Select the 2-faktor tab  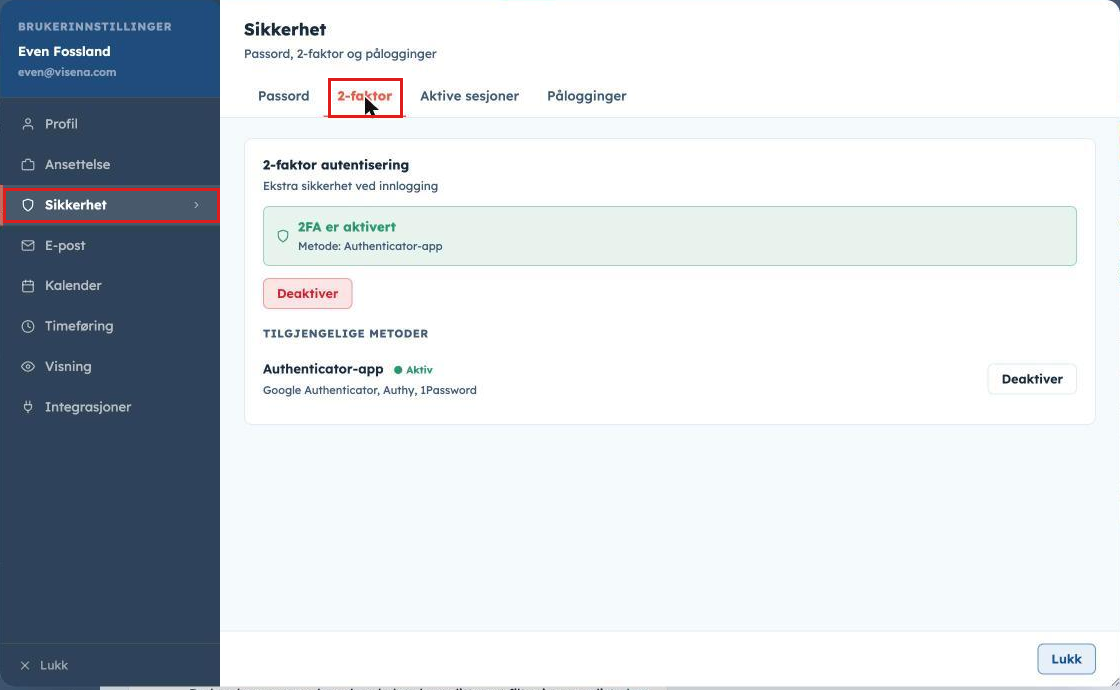click(365, 96)
